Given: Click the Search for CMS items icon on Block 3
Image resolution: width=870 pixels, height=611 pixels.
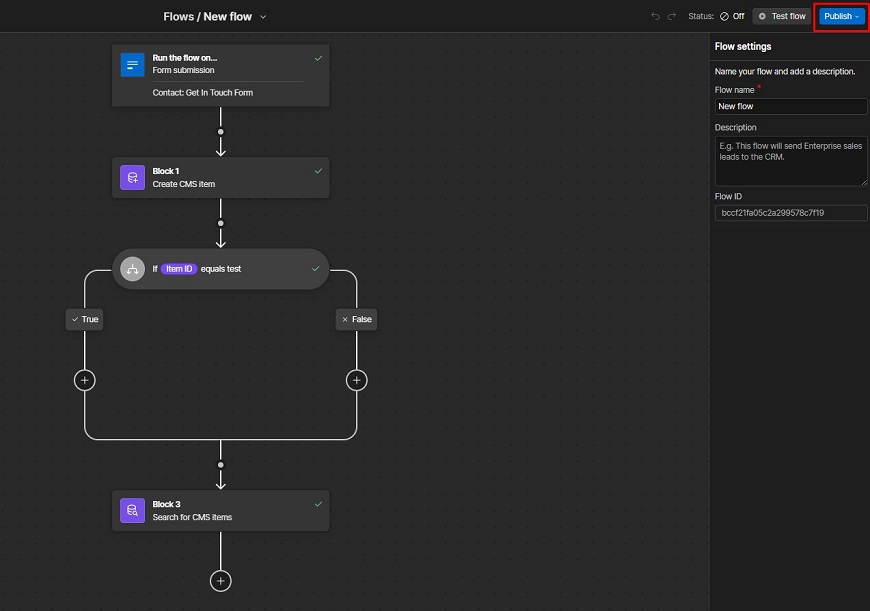Looking at the screenshot, I should [x=132, y=510].
